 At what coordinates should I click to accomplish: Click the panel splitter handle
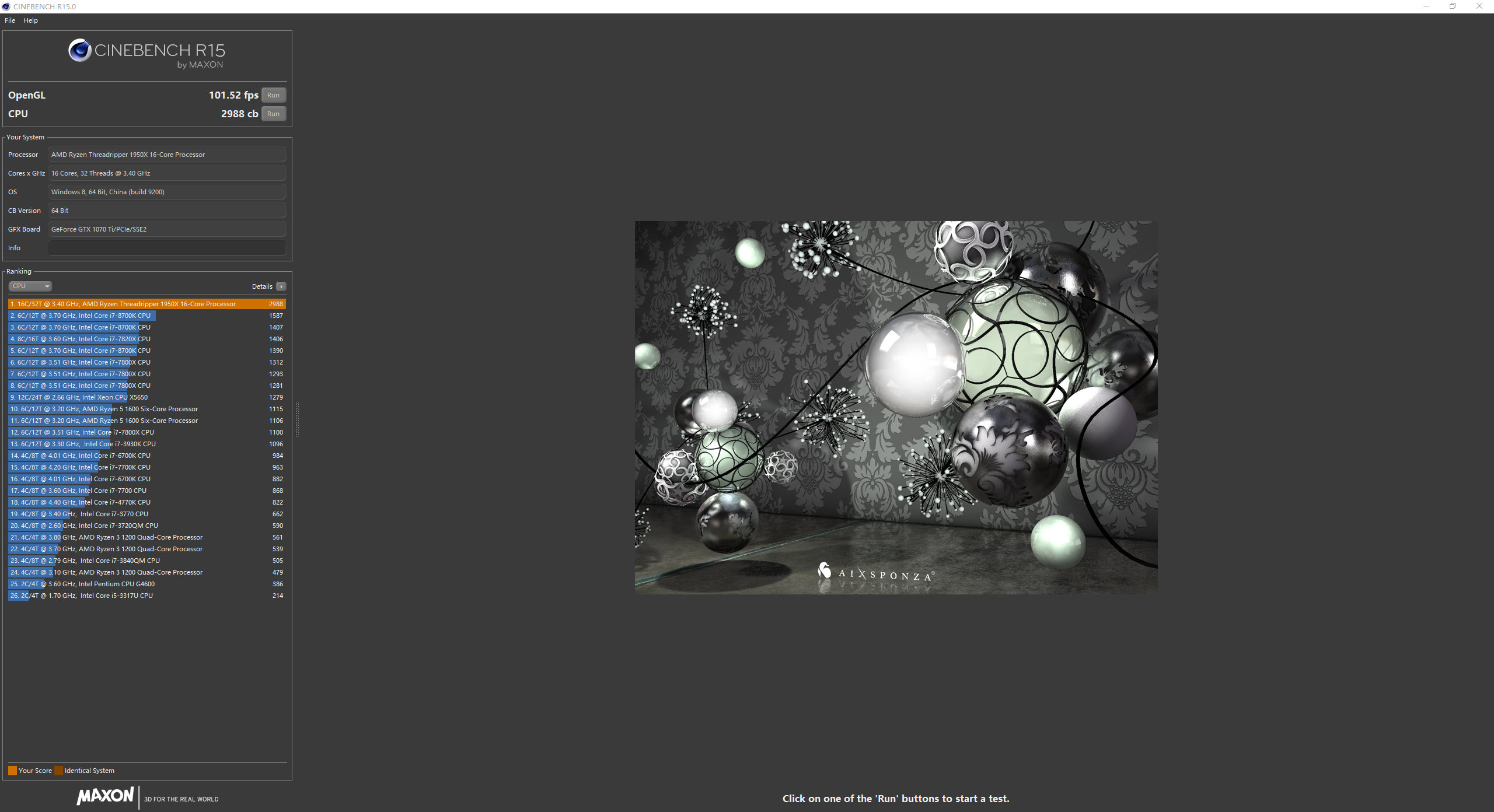297,419
